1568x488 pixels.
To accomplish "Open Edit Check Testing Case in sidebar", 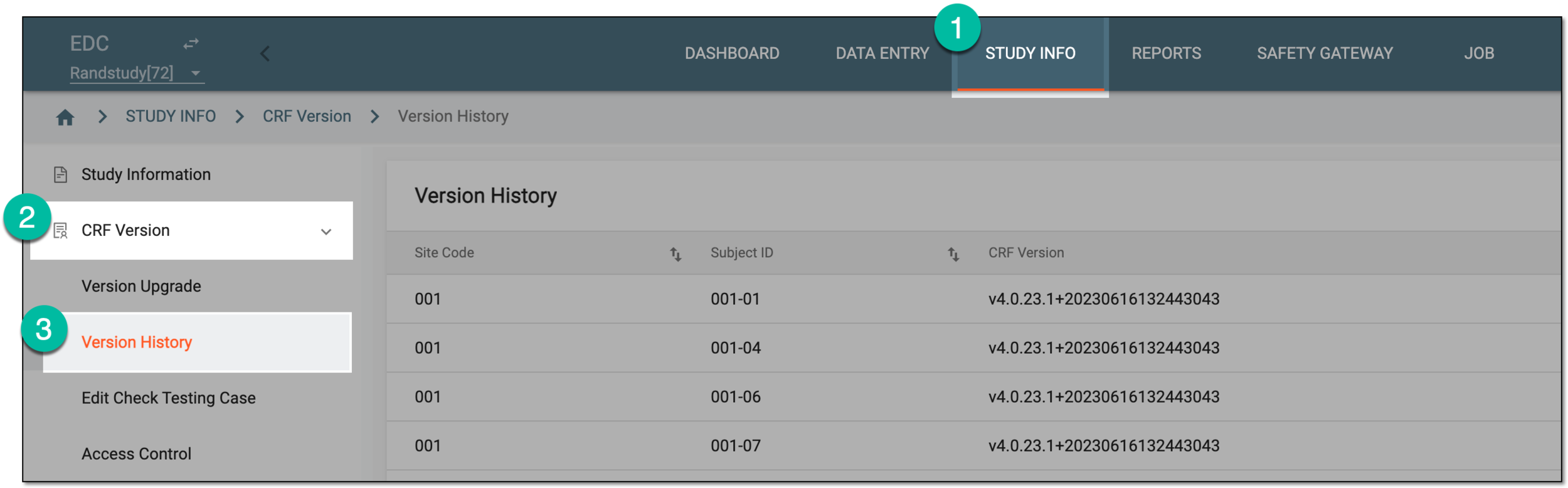I will point(169,398).
